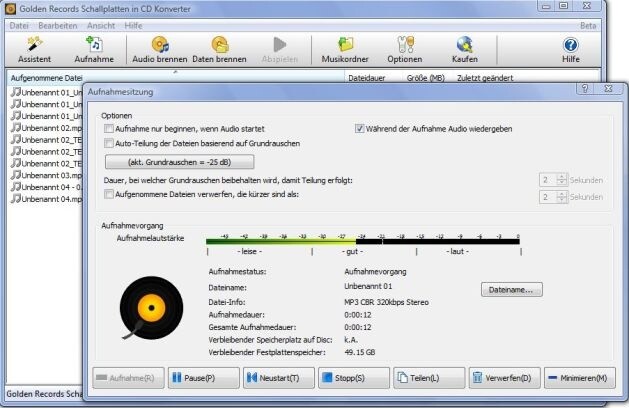Sort by the Größe (MB) column header
Viewport: 629px width, 408px height.
point(426,78)
